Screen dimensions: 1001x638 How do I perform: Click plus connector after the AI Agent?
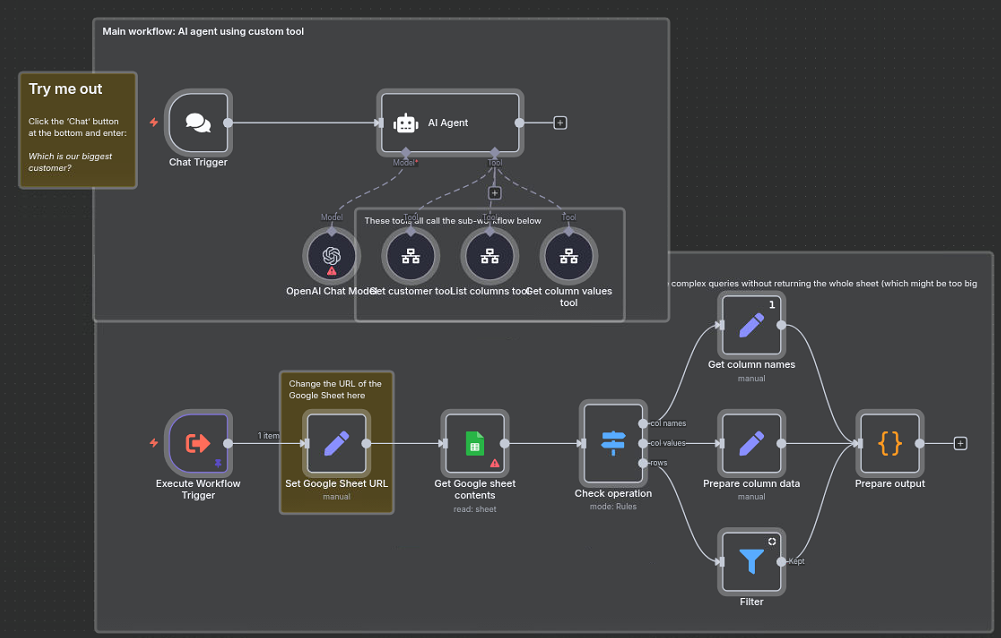[x=560, y=122]
